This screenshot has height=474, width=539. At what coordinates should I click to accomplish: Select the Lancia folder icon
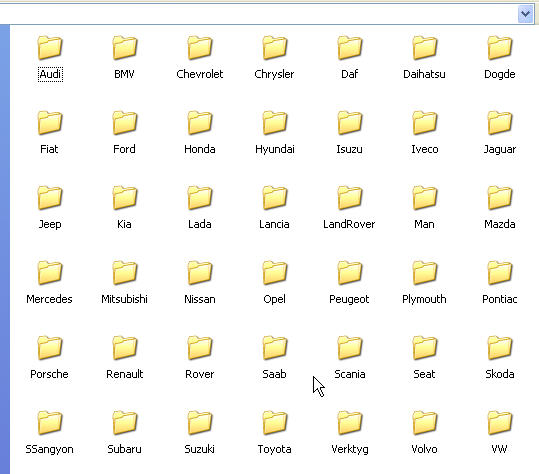click(x=275, y=197)
